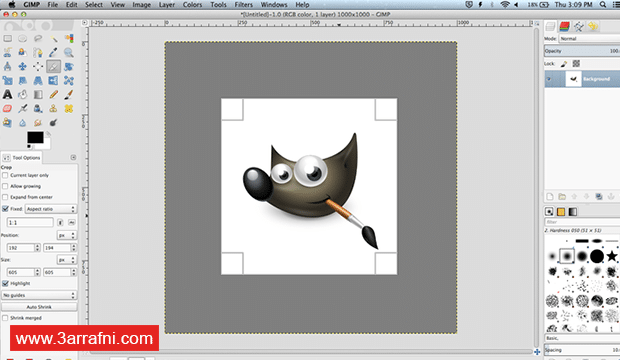Open the Colors menu

192,5
